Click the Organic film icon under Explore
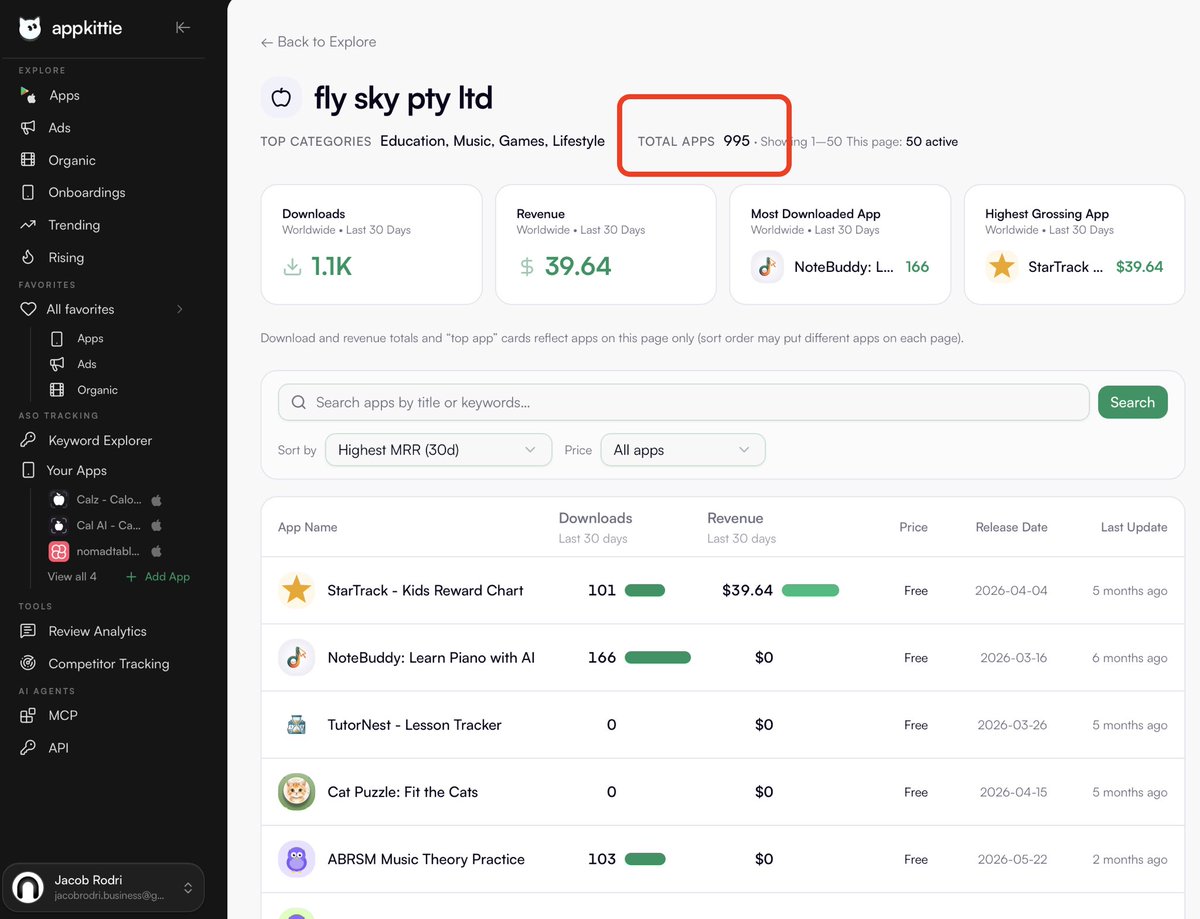 (28, 160)
